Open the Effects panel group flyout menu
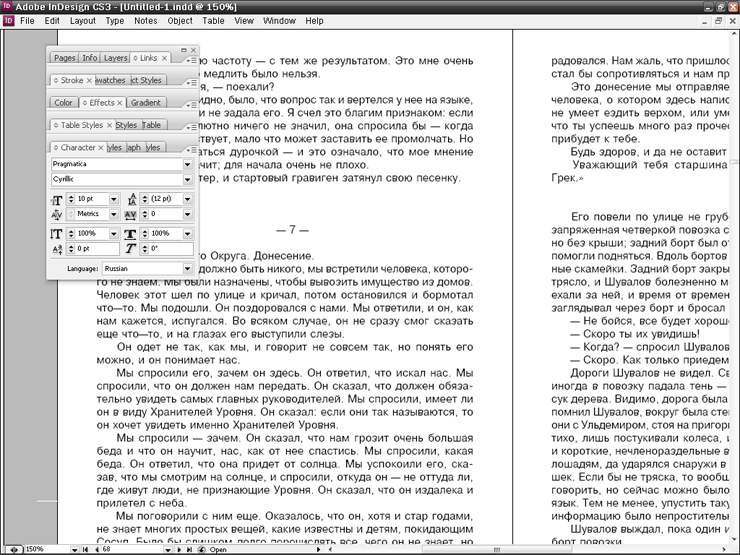740x555 pixels. coord(191,105)
